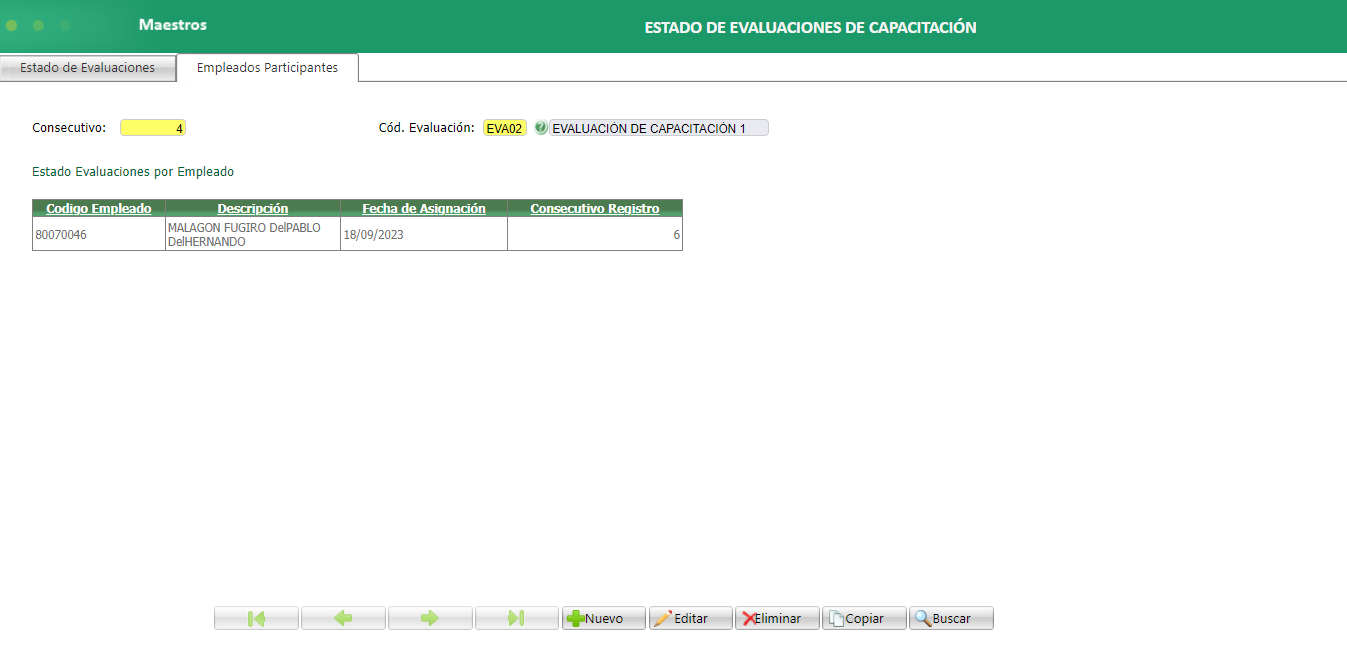Select Empleados Participantes tab
The height and width of the screenshot is (651, 1347).
pyautogui.click(x=267, y=68)
